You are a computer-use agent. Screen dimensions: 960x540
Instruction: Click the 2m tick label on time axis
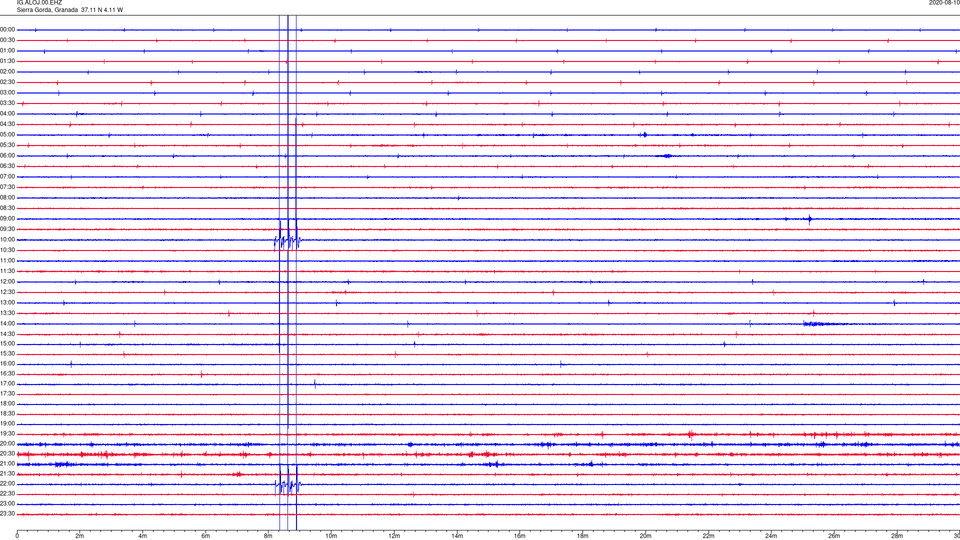[80, 536]
